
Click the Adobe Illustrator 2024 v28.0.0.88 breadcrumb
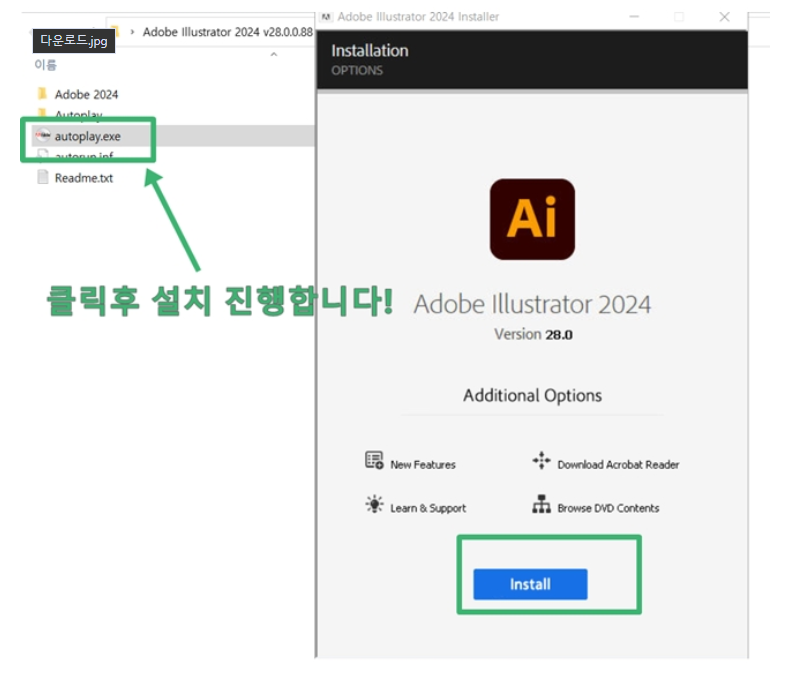[x=227, y=32]
